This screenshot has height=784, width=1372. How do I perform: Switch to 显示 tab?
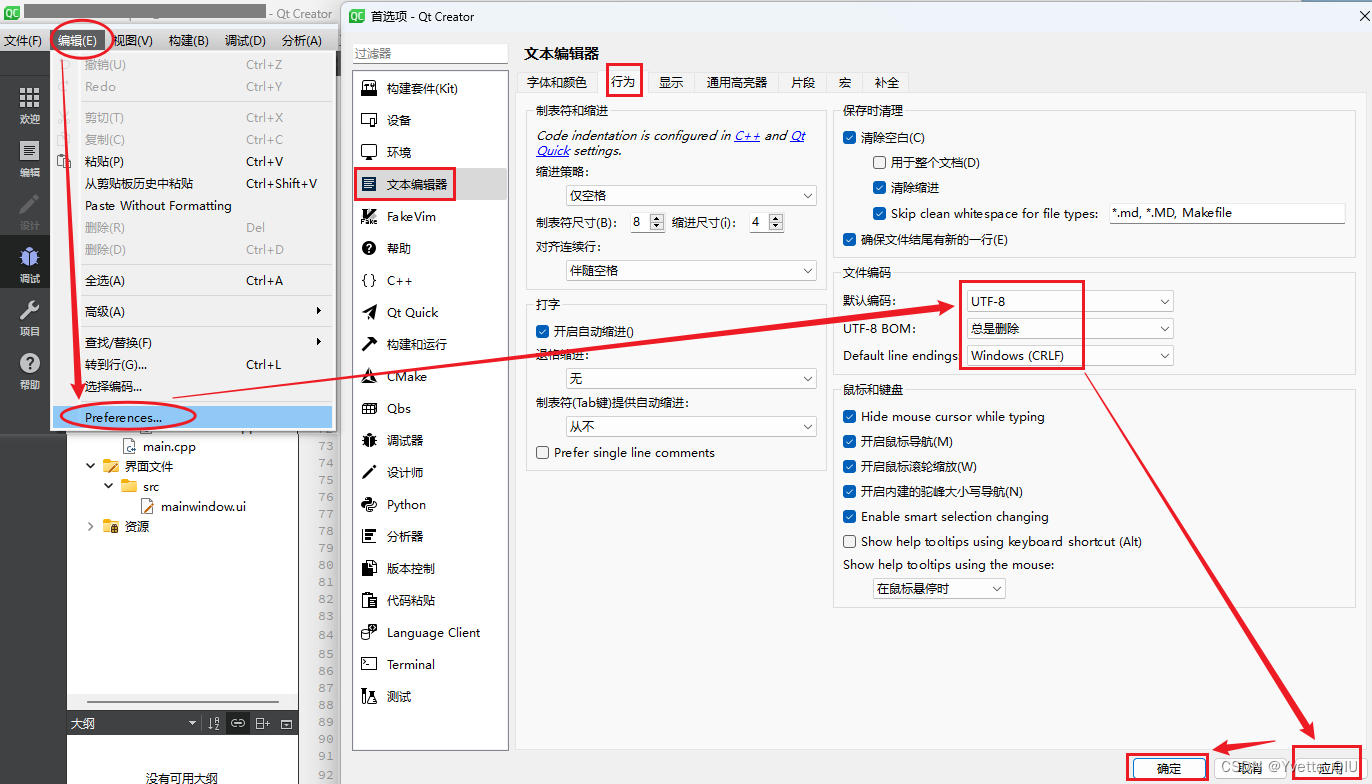coord(671,82)
